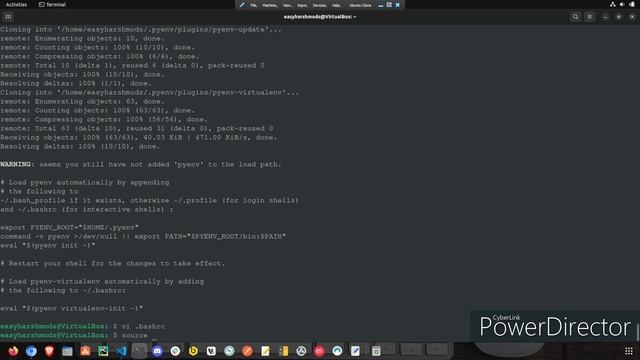Click the 'source' command prompt line
Screen dimensions: 640x360
(x=78, y=335)
